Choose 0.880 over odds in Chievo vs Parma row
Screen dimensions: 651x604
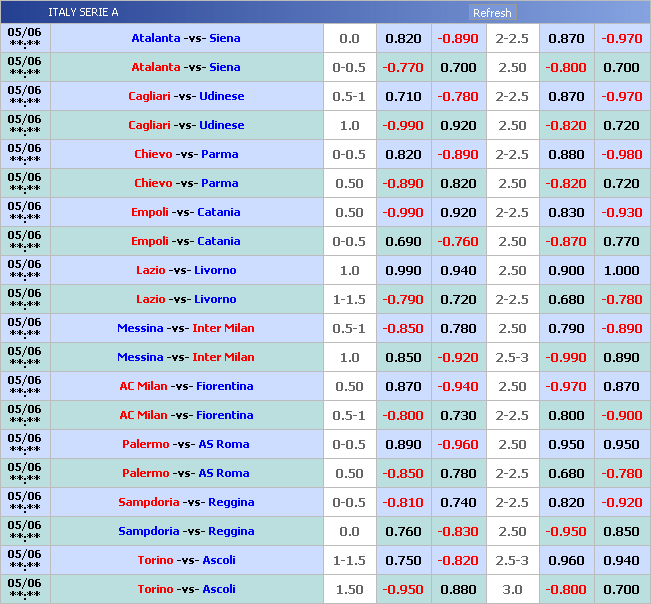click(566, 154)
